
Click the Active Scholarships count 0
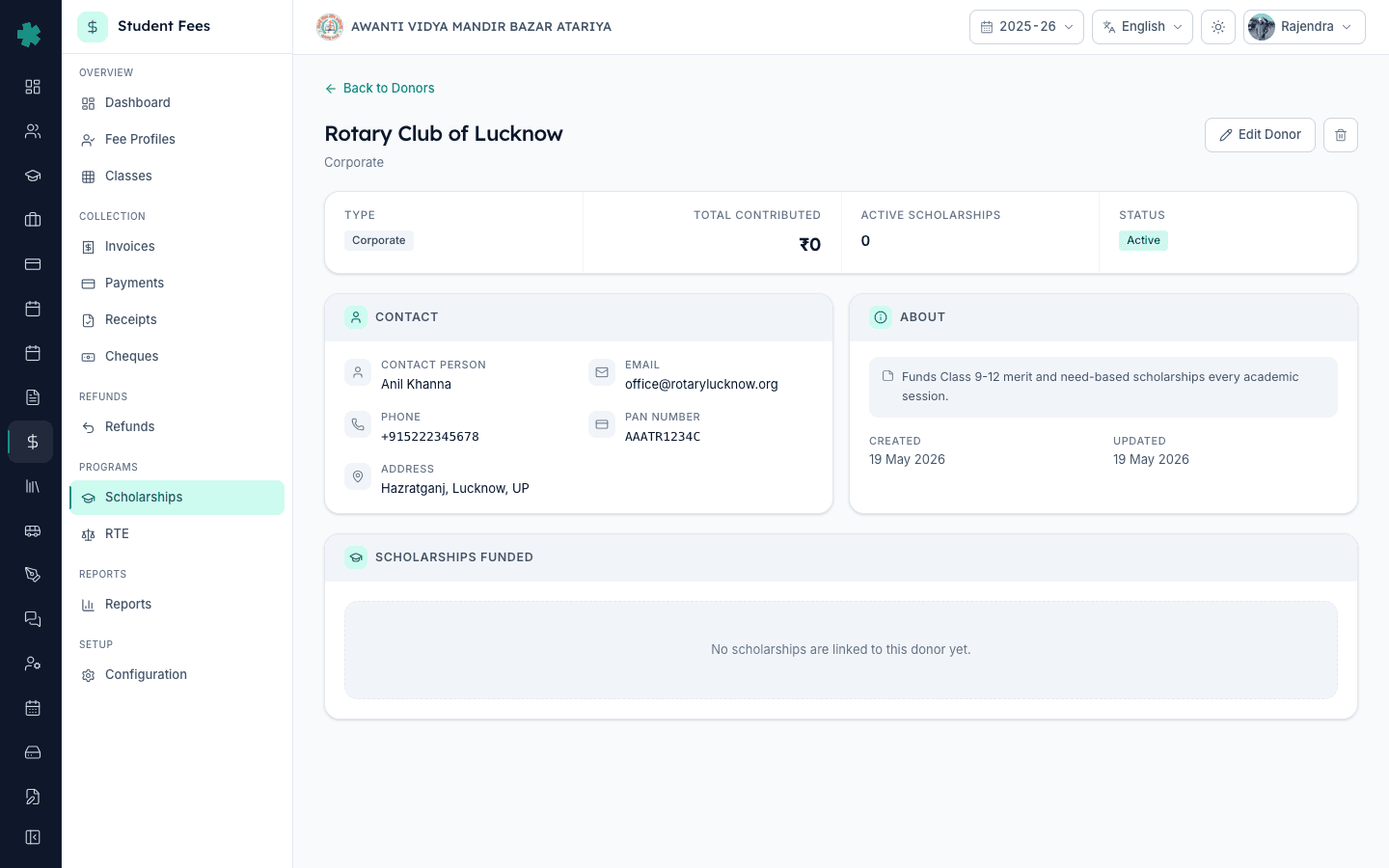coord(865,241)
